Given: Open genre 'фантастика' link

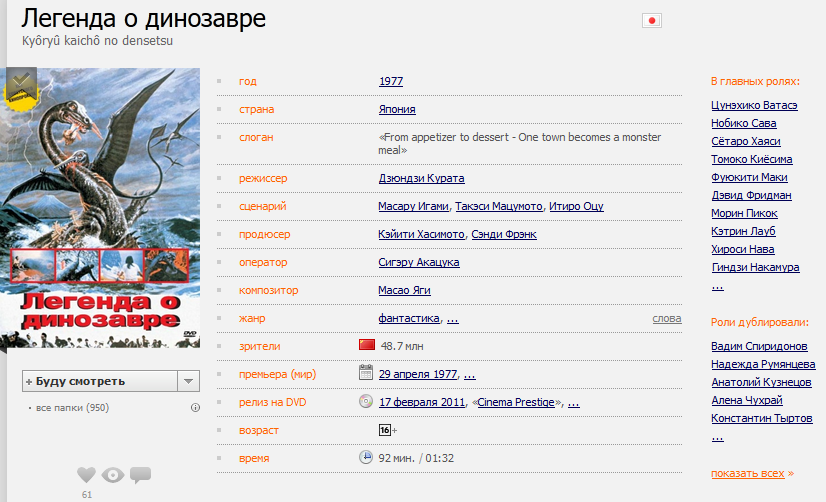Looking at the screenshot, I should tap(409, 318).
